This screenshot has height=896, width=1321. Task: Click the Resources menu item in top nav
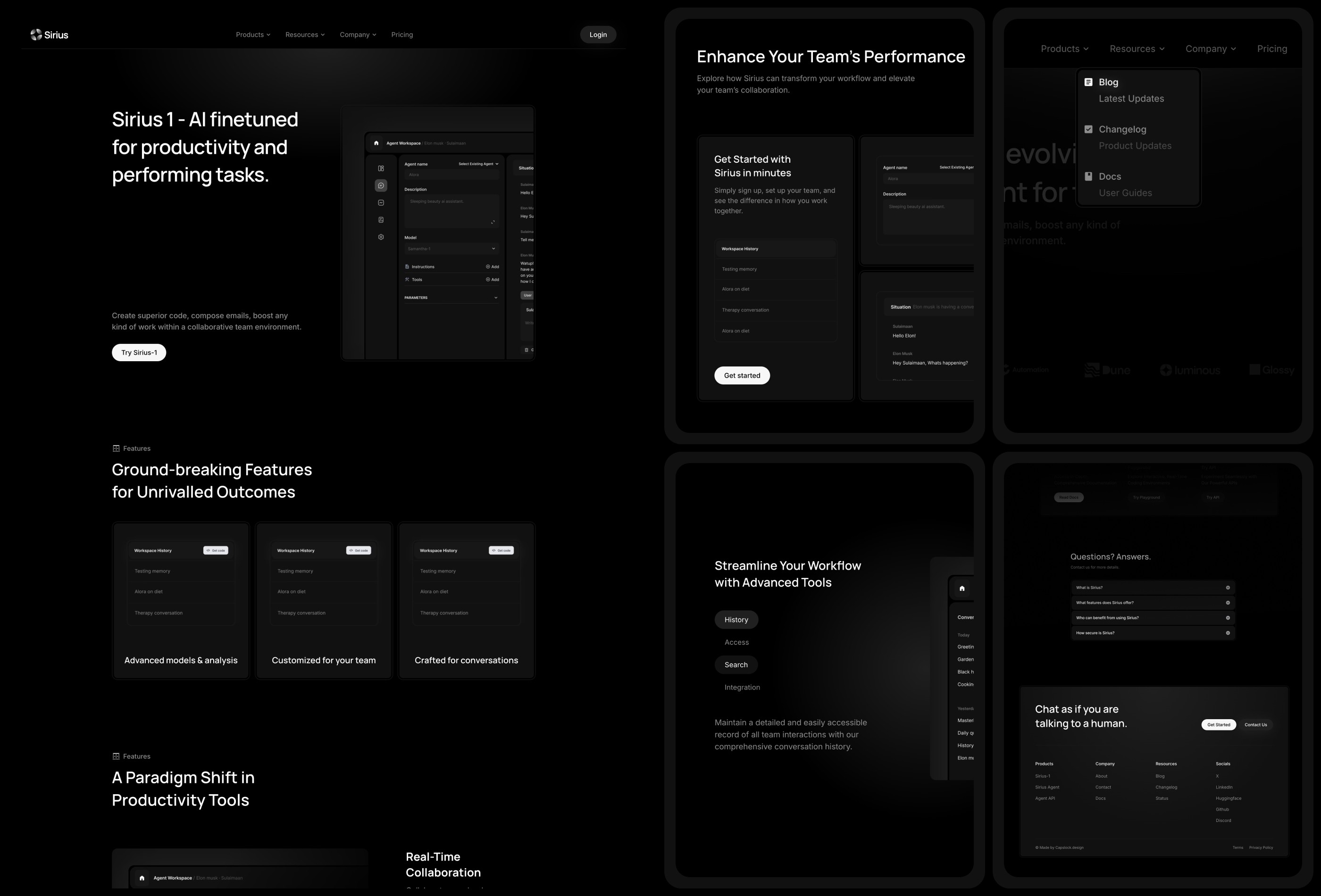click(301, 35)
